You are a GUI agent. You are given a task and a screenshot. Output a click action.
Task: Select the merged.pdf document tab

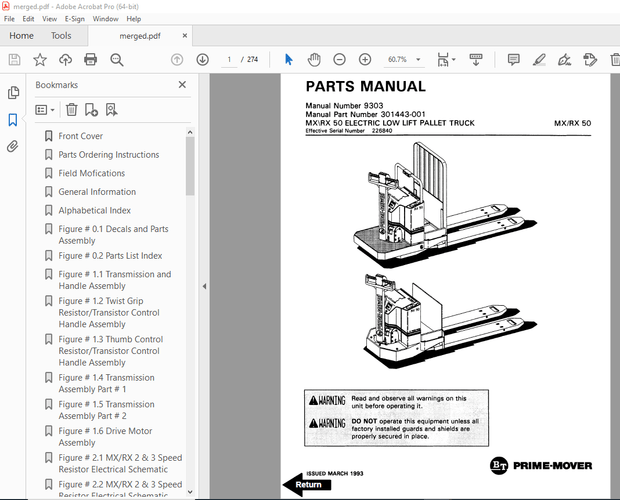point(140,36)
